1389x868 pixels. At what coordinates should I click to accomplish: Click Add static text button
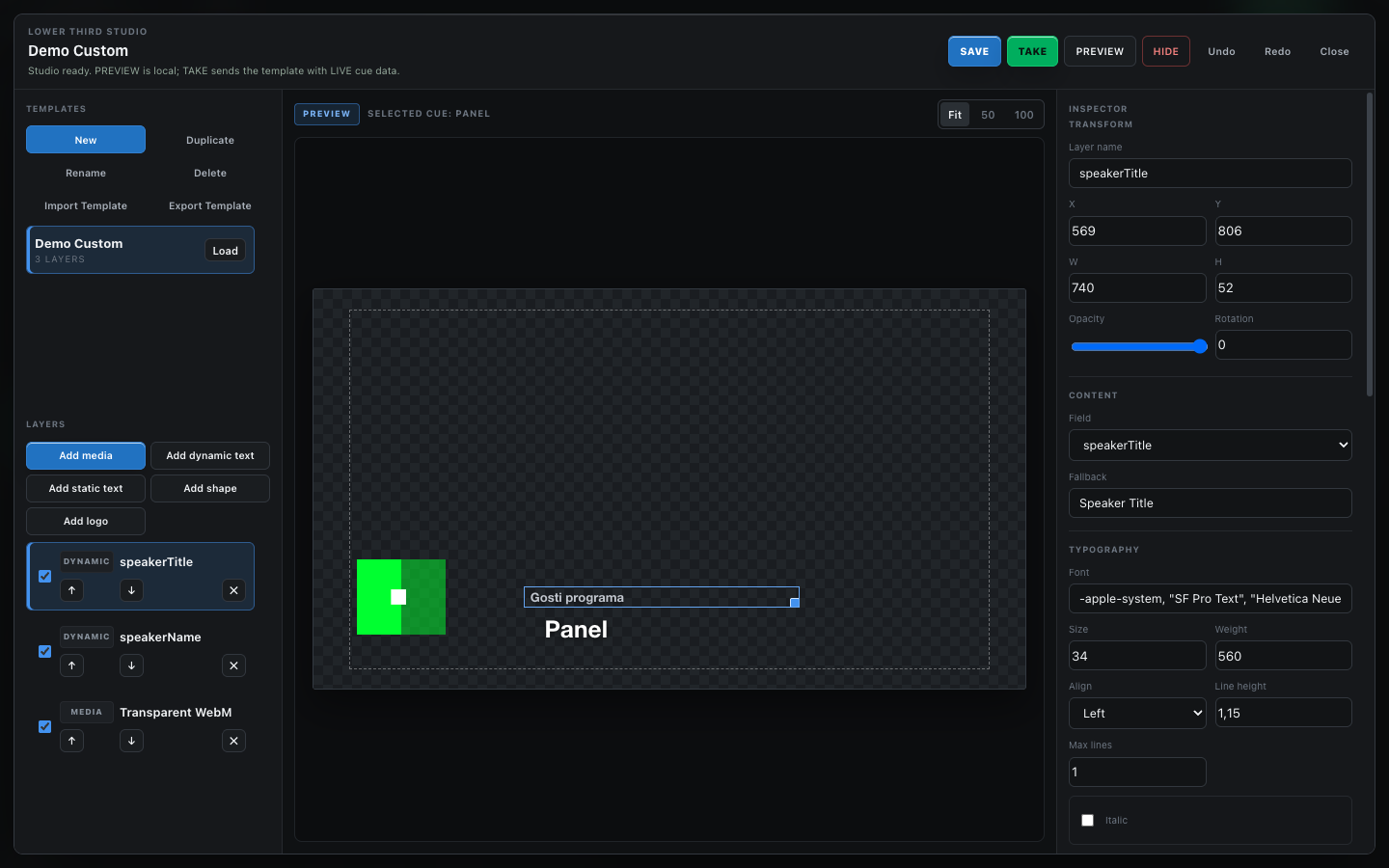pos(86,488)
